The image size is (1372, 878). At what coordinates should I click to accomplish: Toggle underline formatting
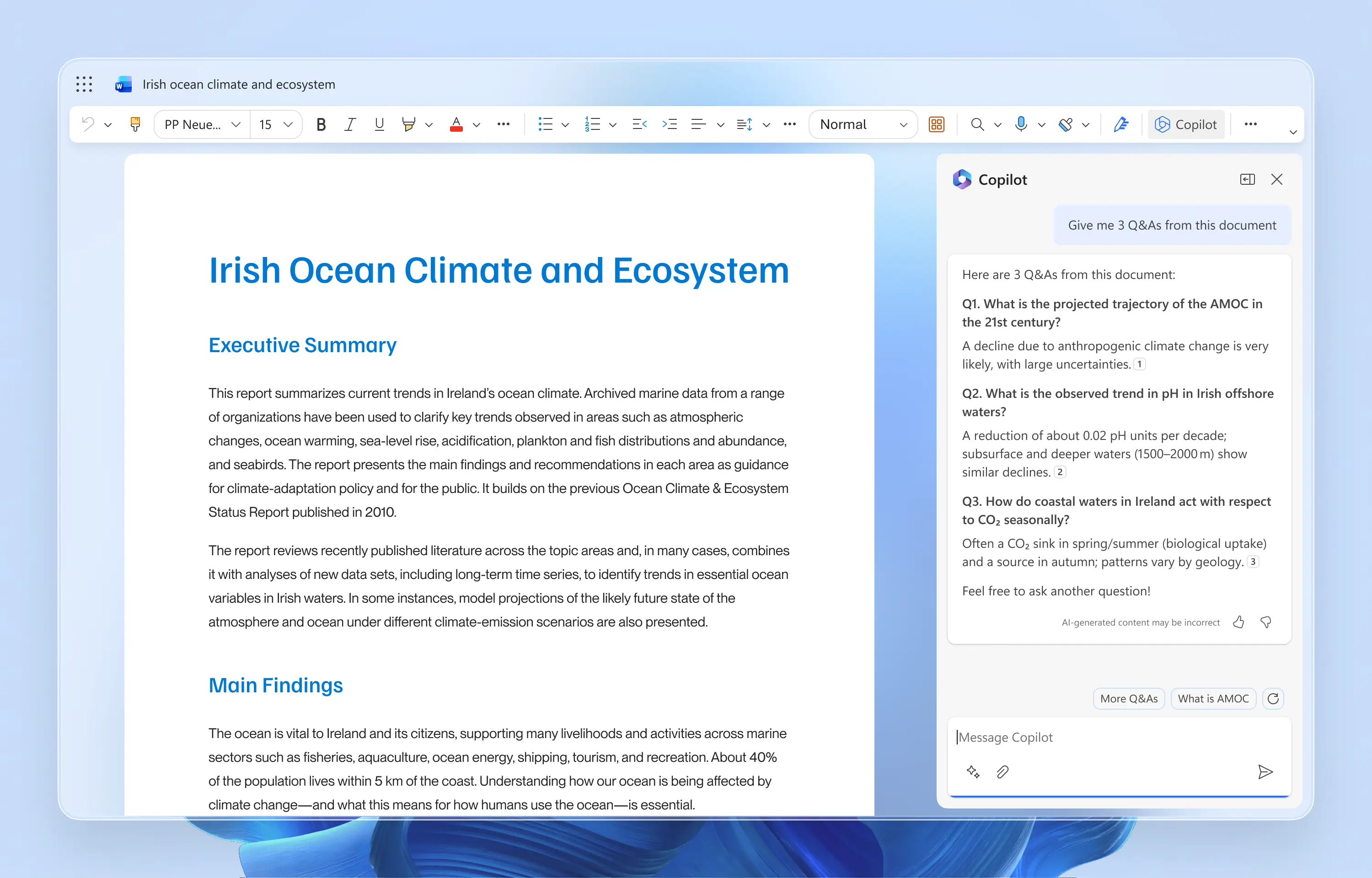coord(379,124)
